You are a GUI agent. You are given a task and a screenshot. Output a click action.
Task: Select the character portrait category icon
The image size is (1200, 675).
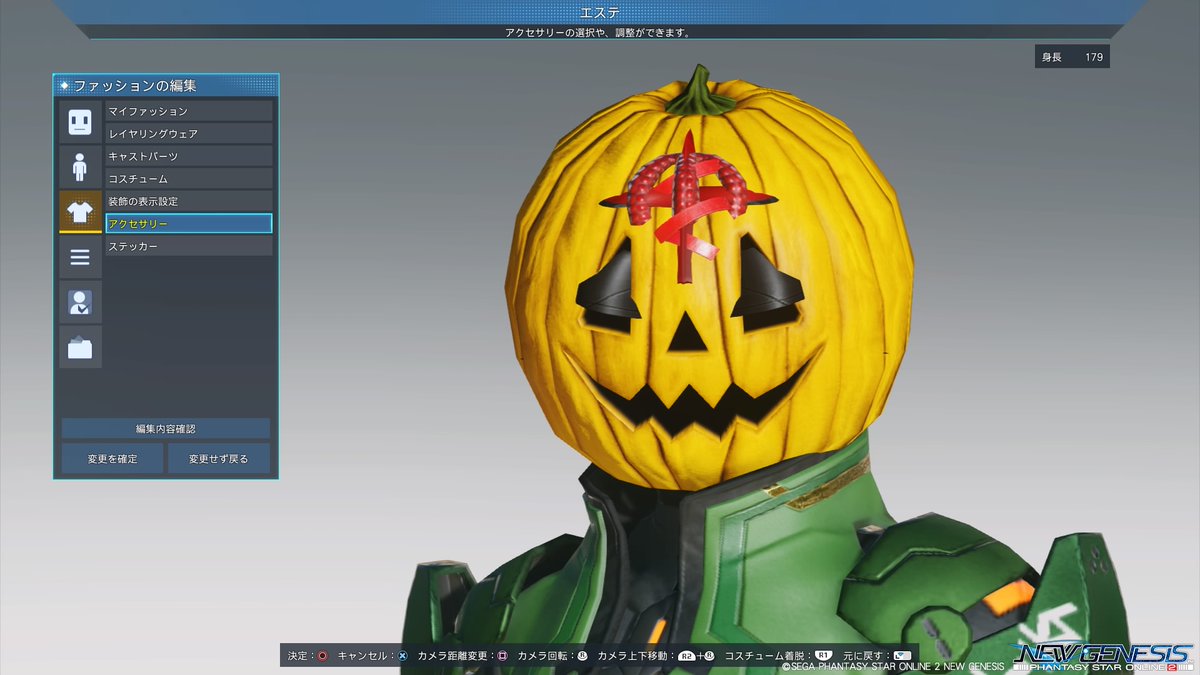pyautogui.click(x=80, y=302)
